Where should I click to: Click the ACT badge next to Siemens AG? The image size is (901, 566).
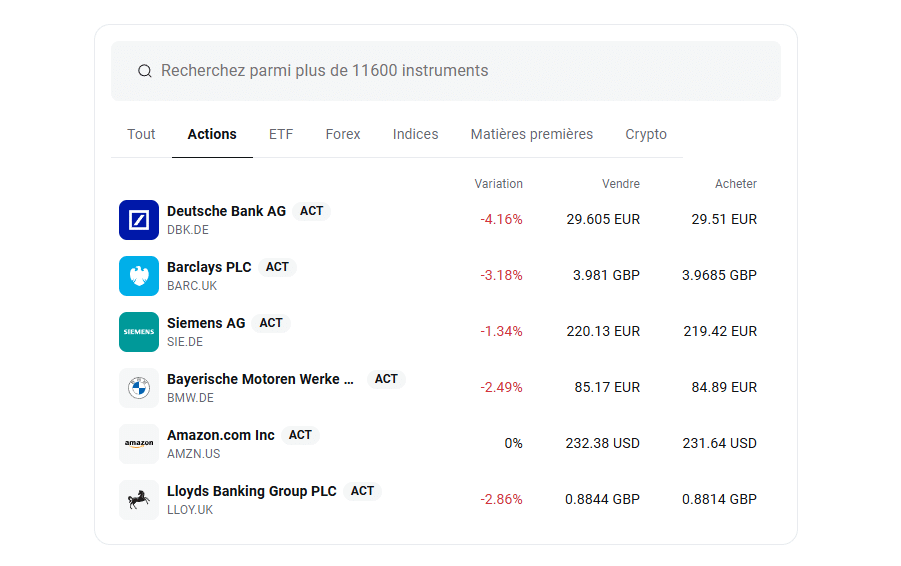pos(271,323)
